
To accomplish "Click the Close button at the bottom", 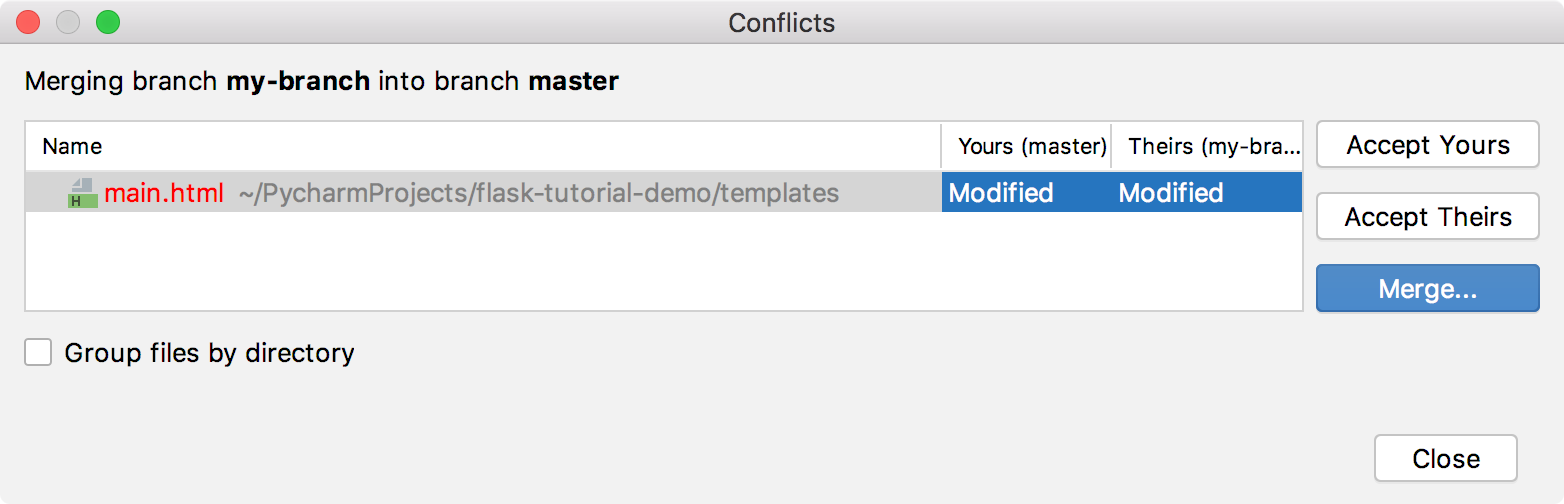I will tap(1445, 459).
